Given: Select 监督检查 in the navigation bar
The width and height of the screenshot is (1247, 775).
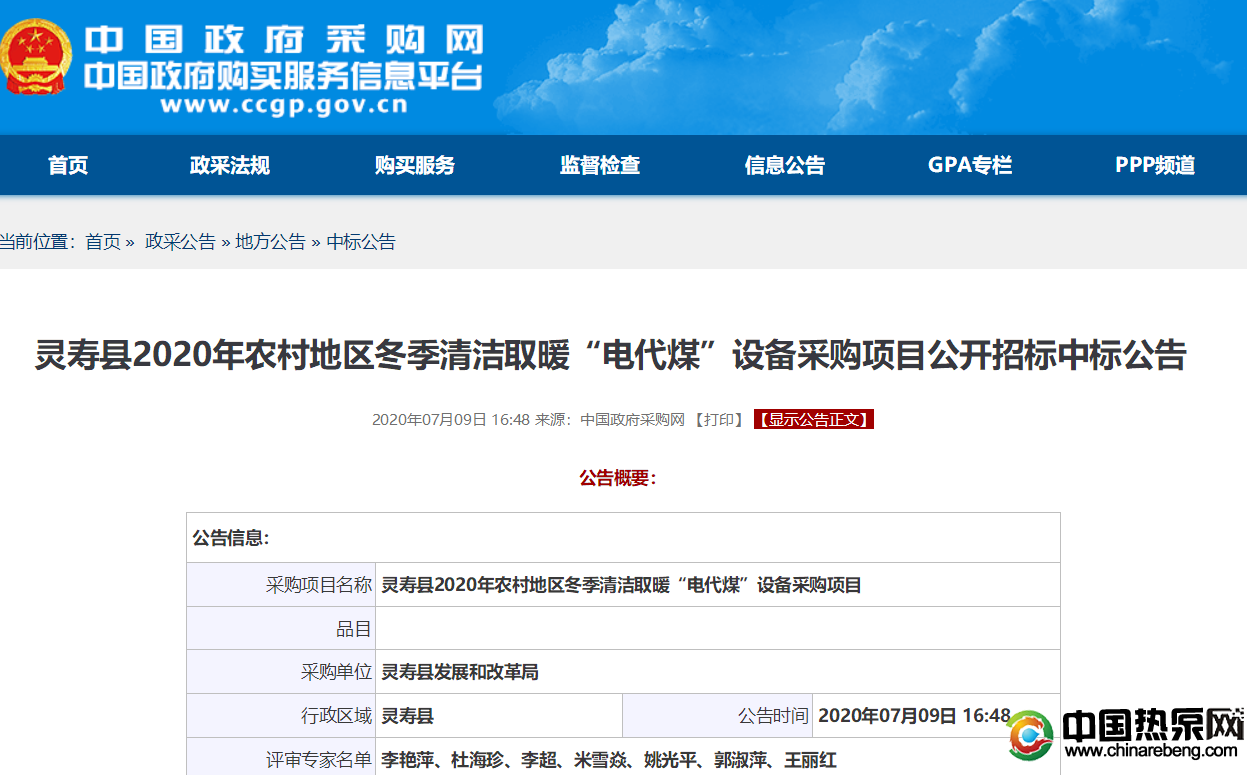Looking at the screenshot, I should tap(600, 165).
